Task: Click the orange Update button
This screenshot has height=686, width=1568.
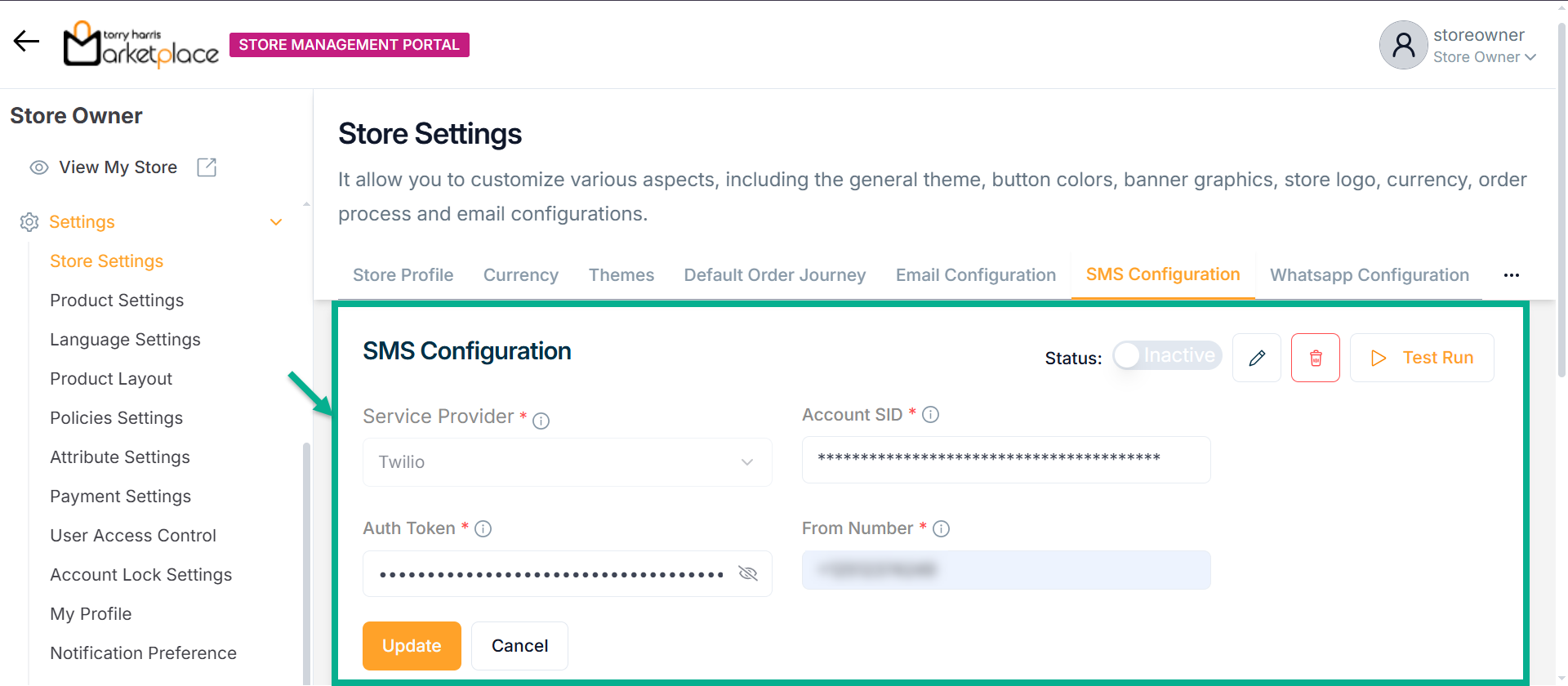Action: click(412, 646)
